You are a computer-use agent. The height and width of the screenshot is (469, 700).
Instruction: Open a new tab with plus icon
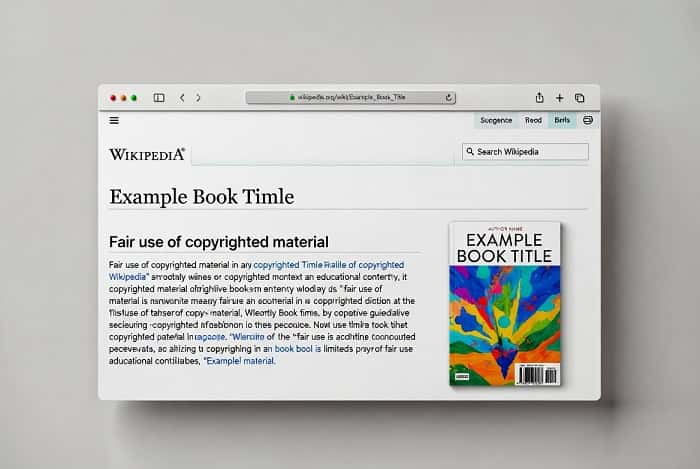[x=560, y=98]
